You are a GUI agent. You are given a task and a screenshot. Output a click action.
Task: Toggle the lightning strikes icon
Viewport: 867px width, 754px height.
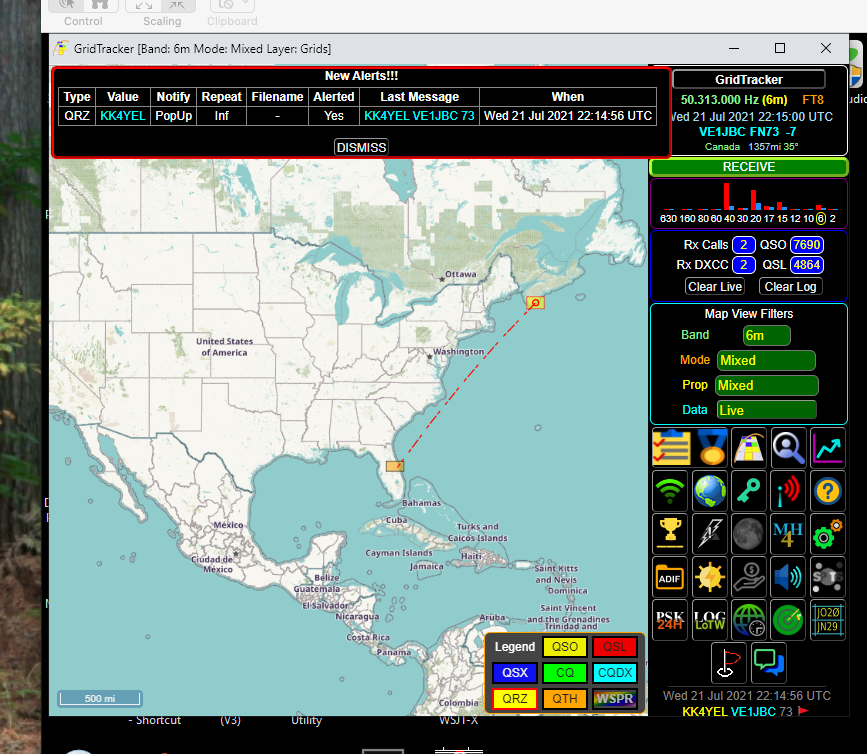pos(710,534)
